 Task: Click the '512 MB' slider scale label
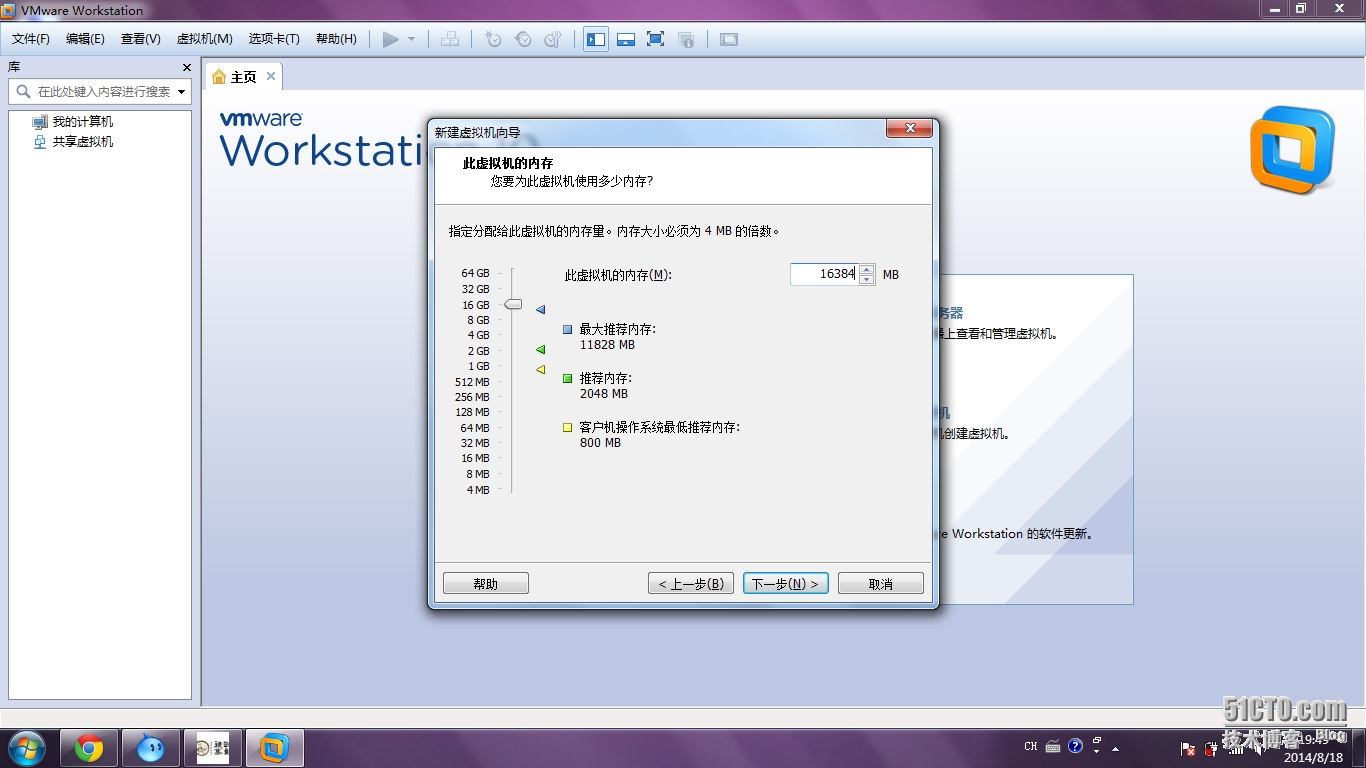coord(472,382)
